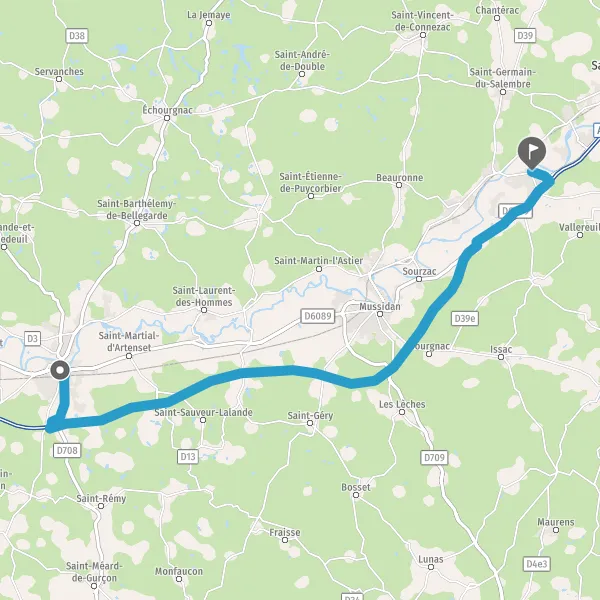Select the D3 road shield

(x=33, y=339)
